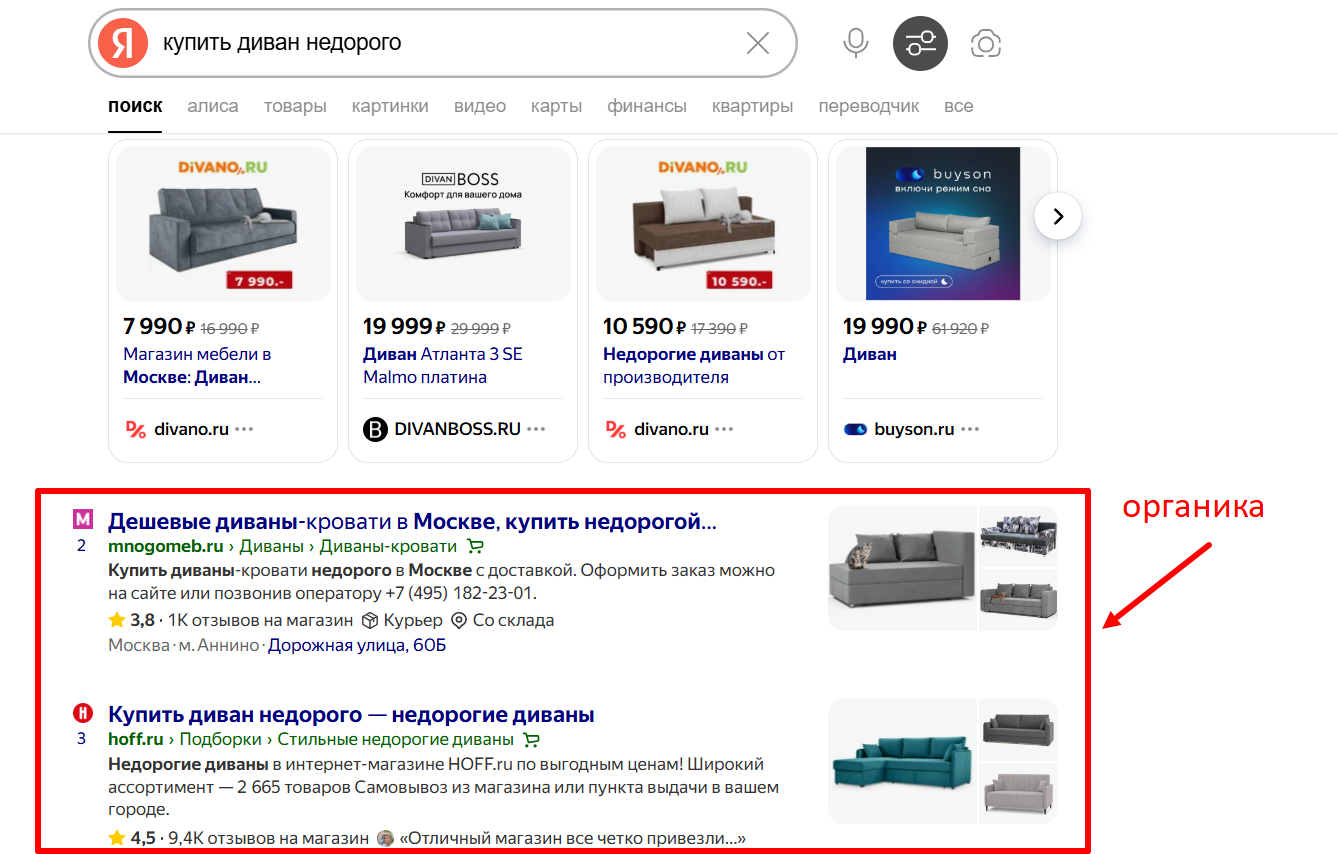Click brown sofa image priced 10 590
1338x854 pixels.
[x=703, y=224]
